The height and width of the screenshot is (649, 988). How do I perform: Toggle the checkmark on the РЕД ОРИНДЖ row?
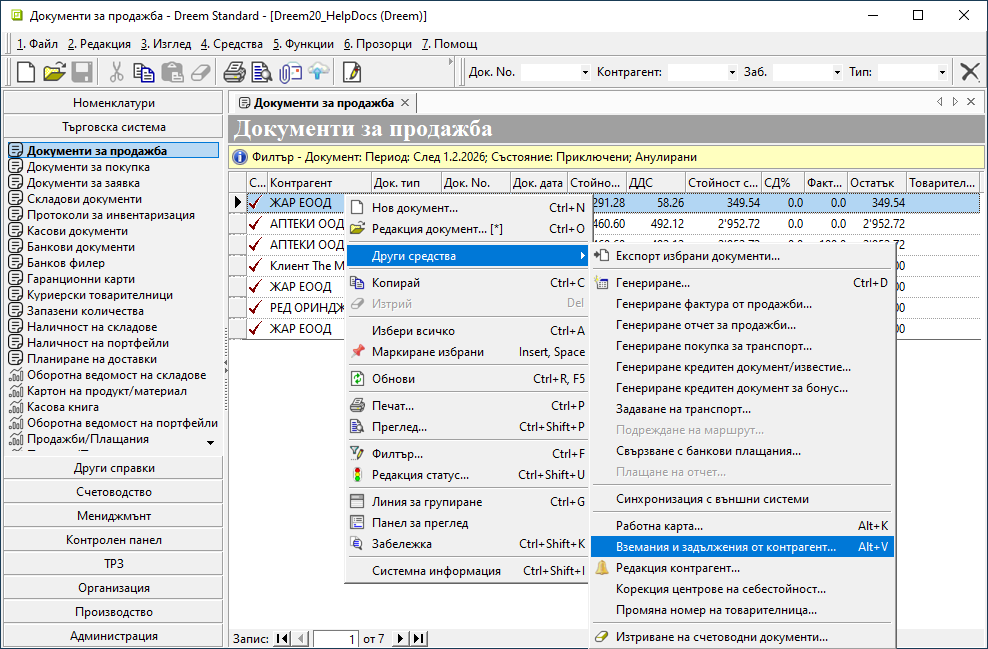pos(257,307)
